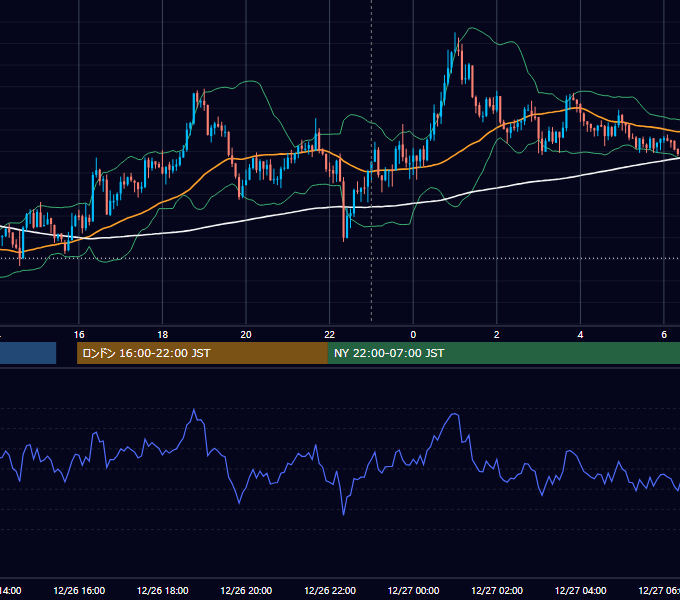Click the hour label 4 on the price chart axis
Viewport: 680px width, 600px height.
click(580, 335)
